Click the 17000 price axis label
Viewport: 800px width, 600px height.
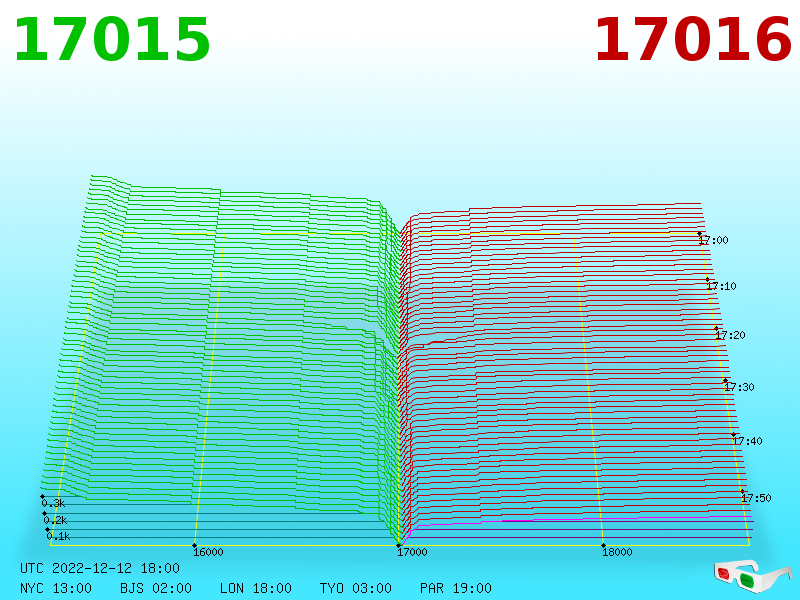coord(412,552)
